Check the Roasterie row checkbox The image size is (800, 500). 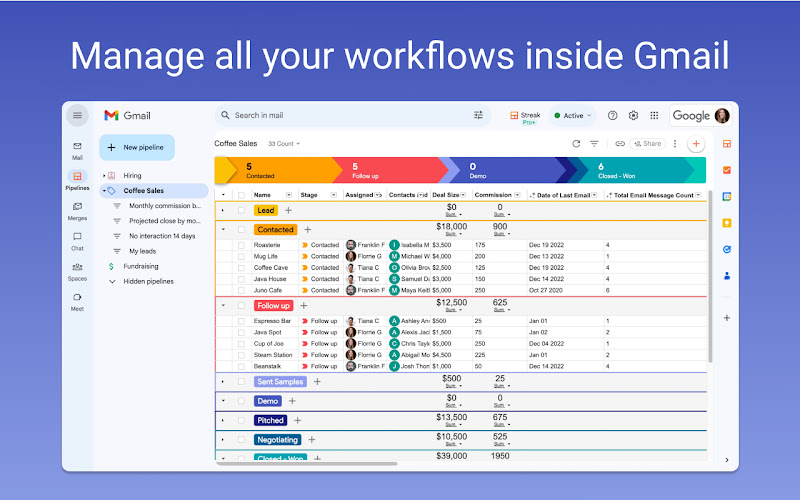(x=241, y=245)
